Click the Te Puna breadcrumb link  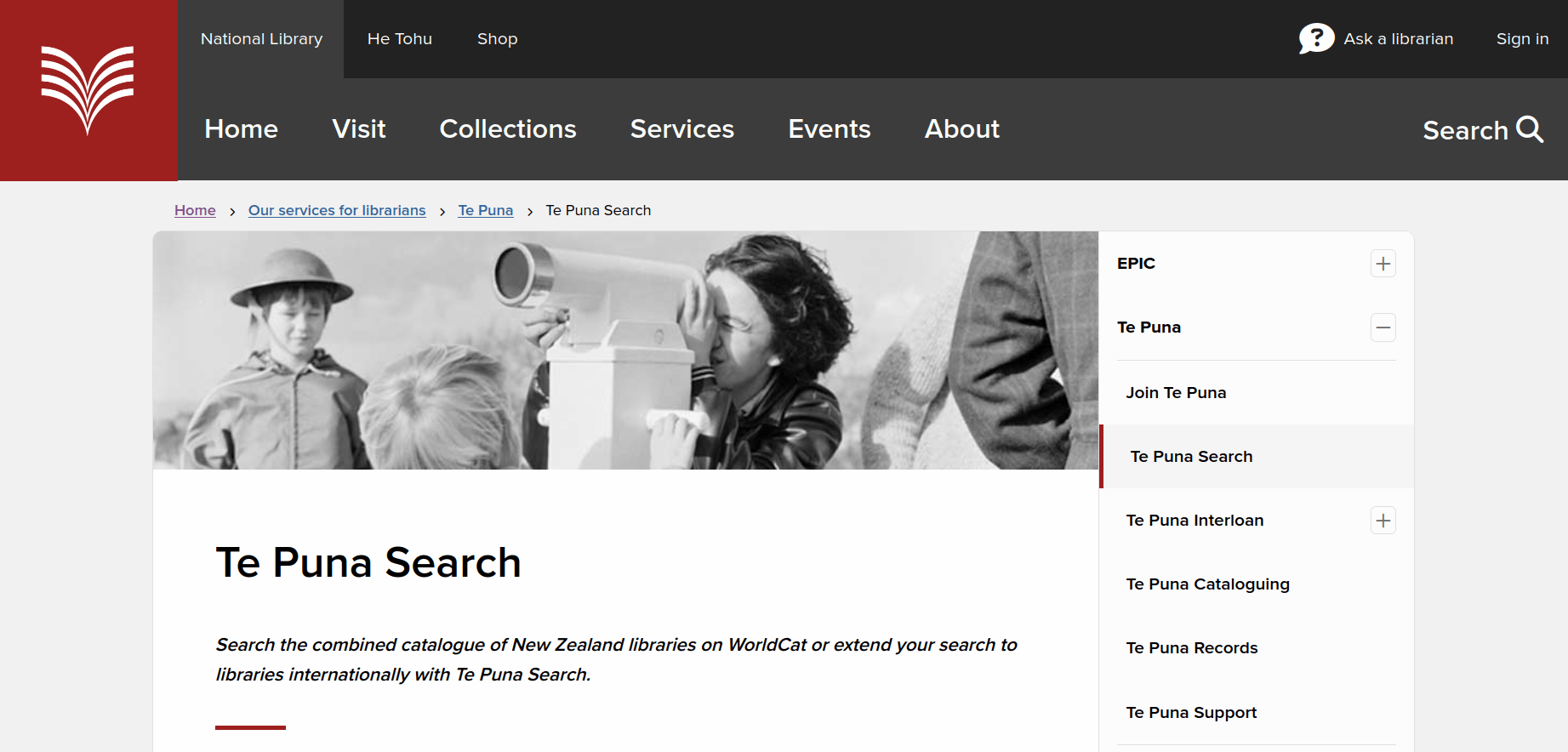[x=486, y=210]
